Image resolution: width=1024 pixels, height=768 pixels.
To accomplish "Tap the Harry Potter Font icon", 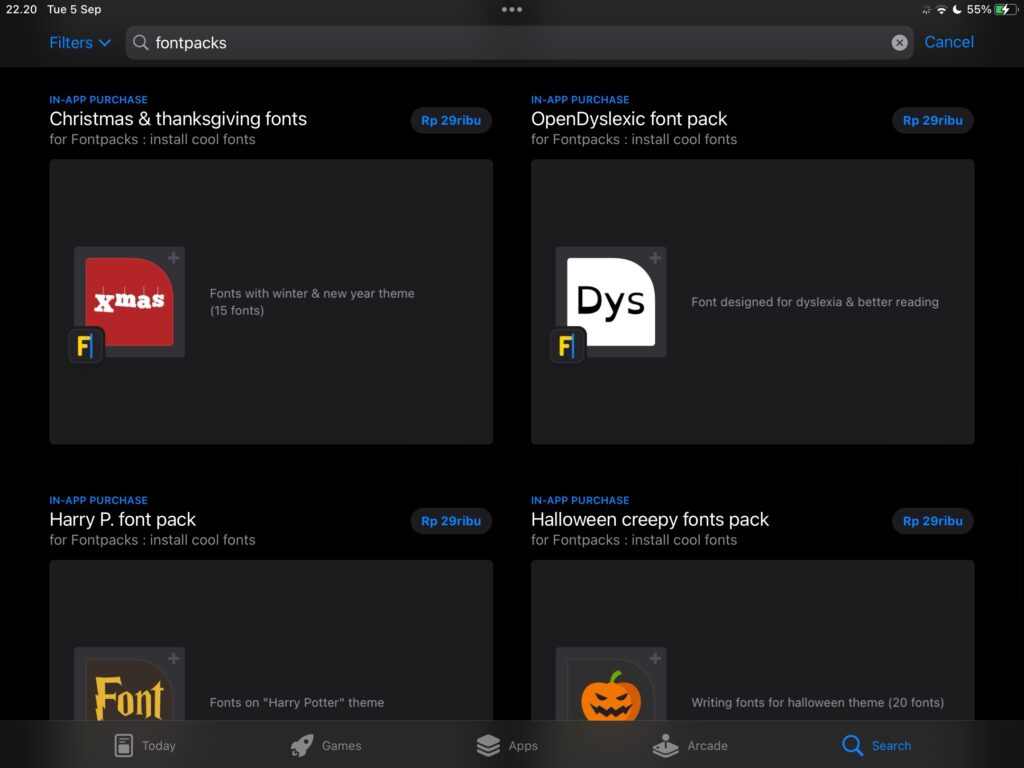I will (x=130, y=690).
